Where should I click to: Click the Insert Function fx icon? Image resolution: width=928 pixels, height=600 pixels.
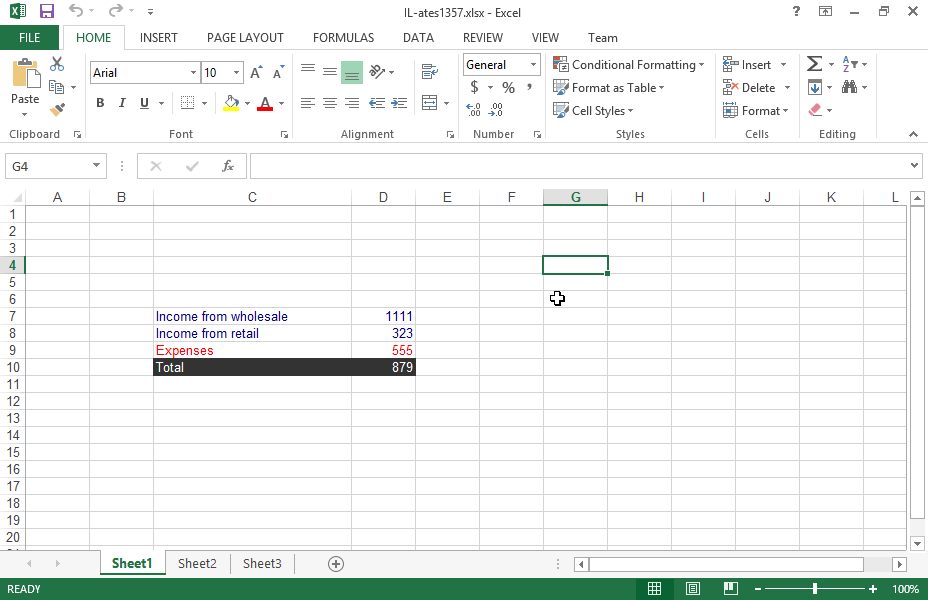(228, 166)
